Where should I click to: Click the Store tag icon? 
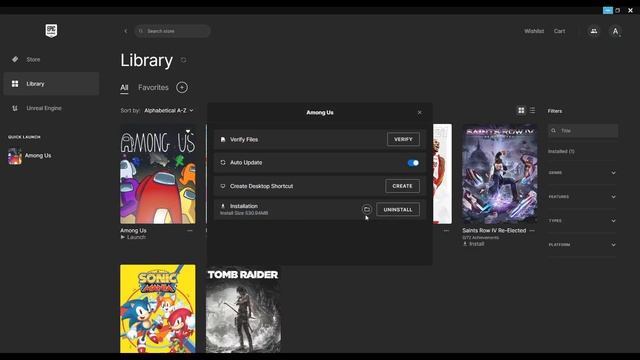15,60
